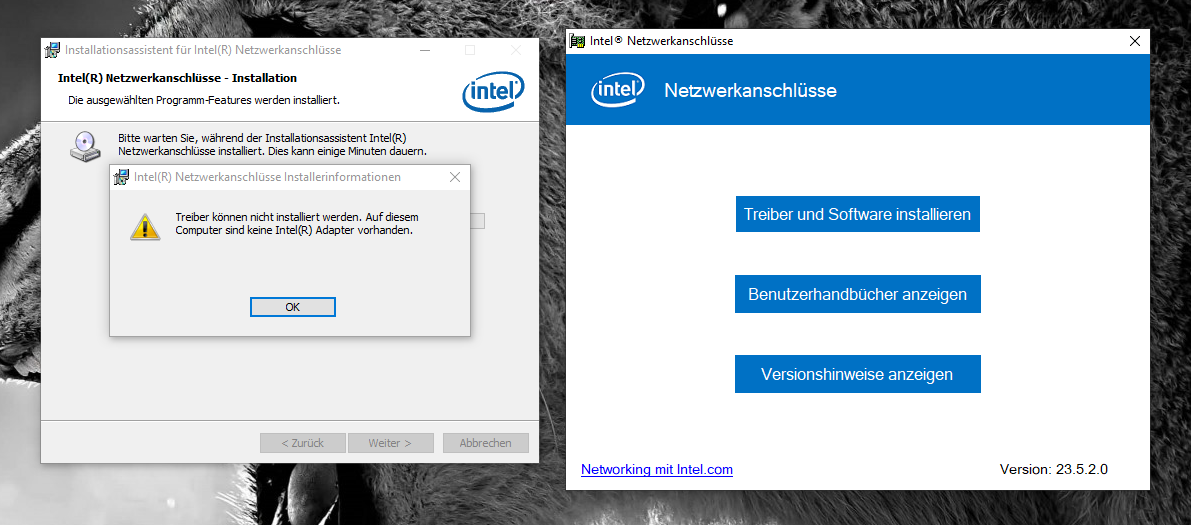Click the Version: 23.5.2.0 text
Image resolution: width=1191 pixels, height=525 pixels.
click(x=1054, y=469)
